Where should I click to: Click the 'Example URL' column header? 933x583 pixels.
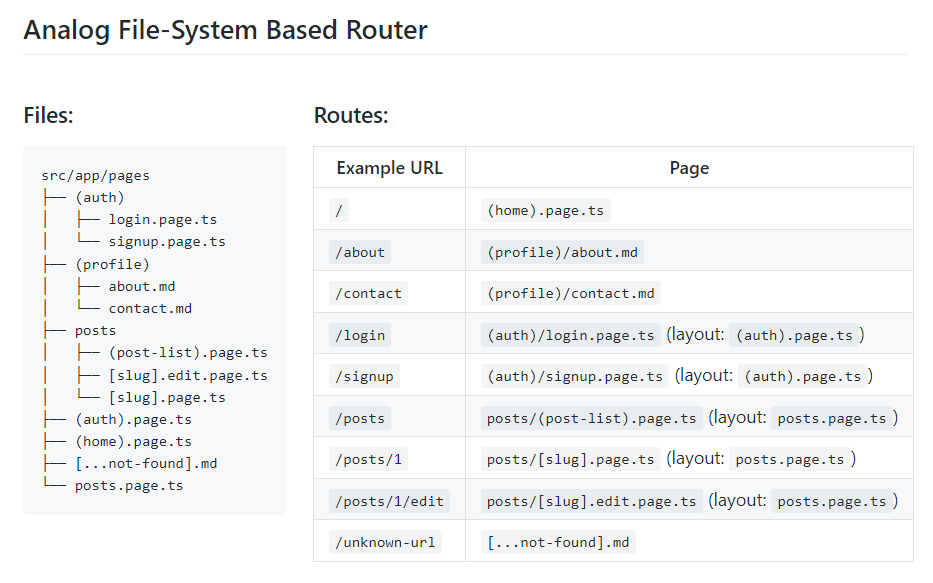pyautogui.click(x=390, y=168)
